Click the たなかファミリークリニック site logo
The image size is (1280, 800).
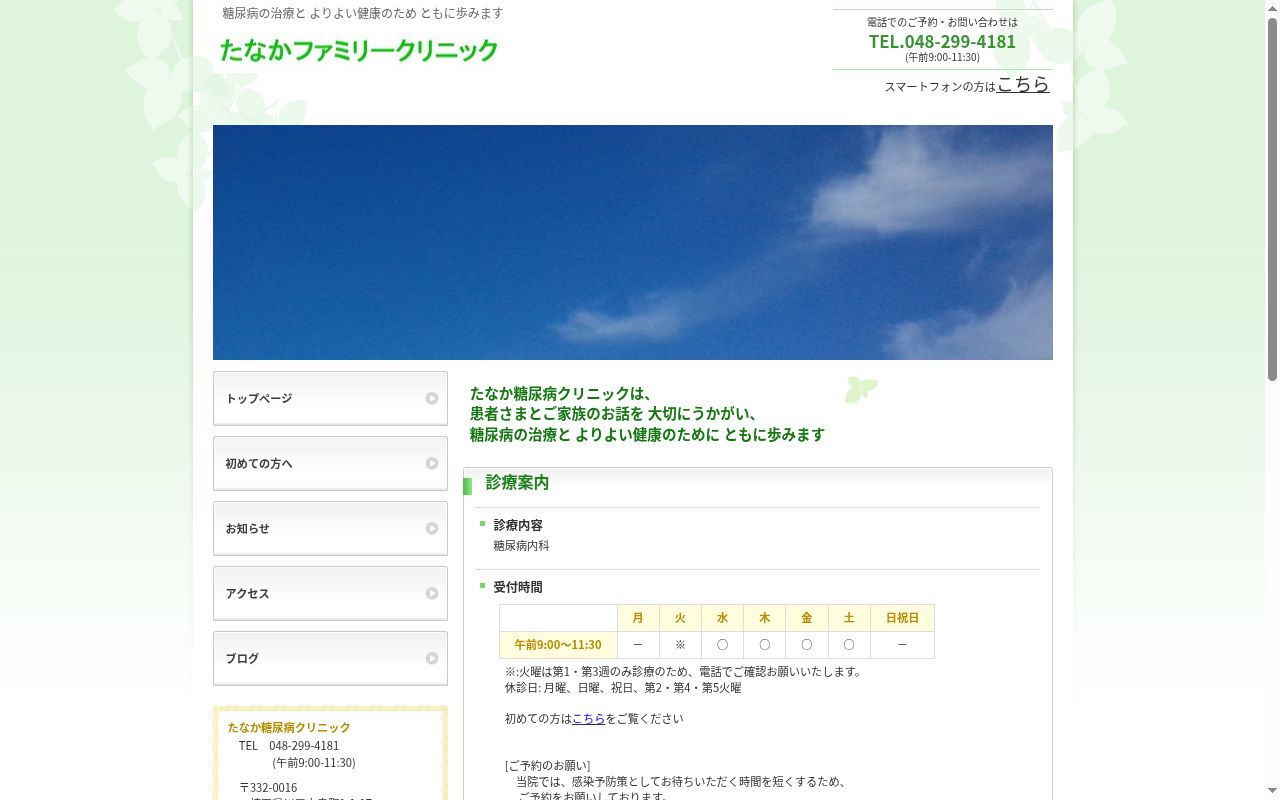coord(359,50)
